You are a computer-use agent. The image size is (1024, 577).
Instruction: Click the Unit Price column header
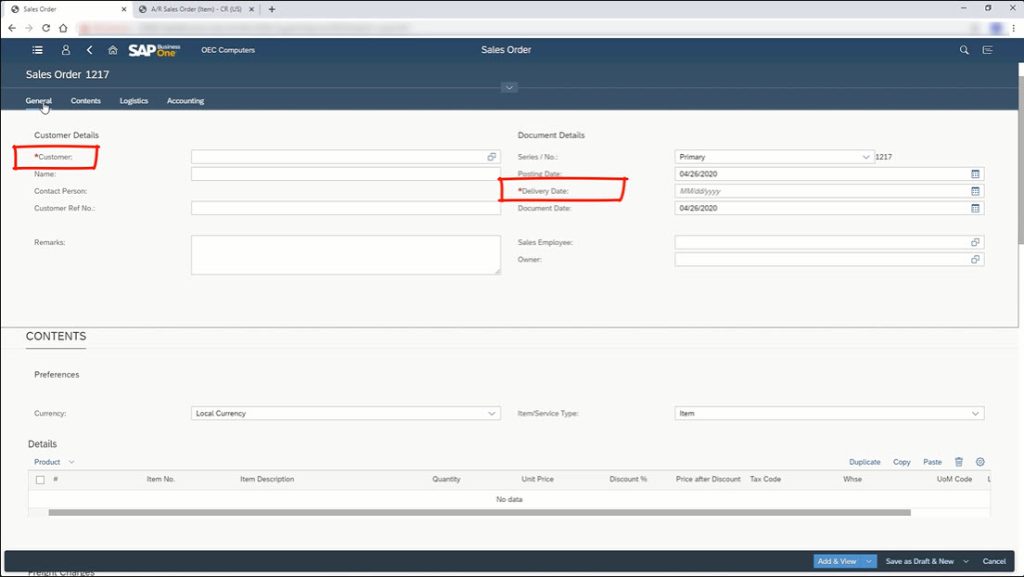point(537,479)
